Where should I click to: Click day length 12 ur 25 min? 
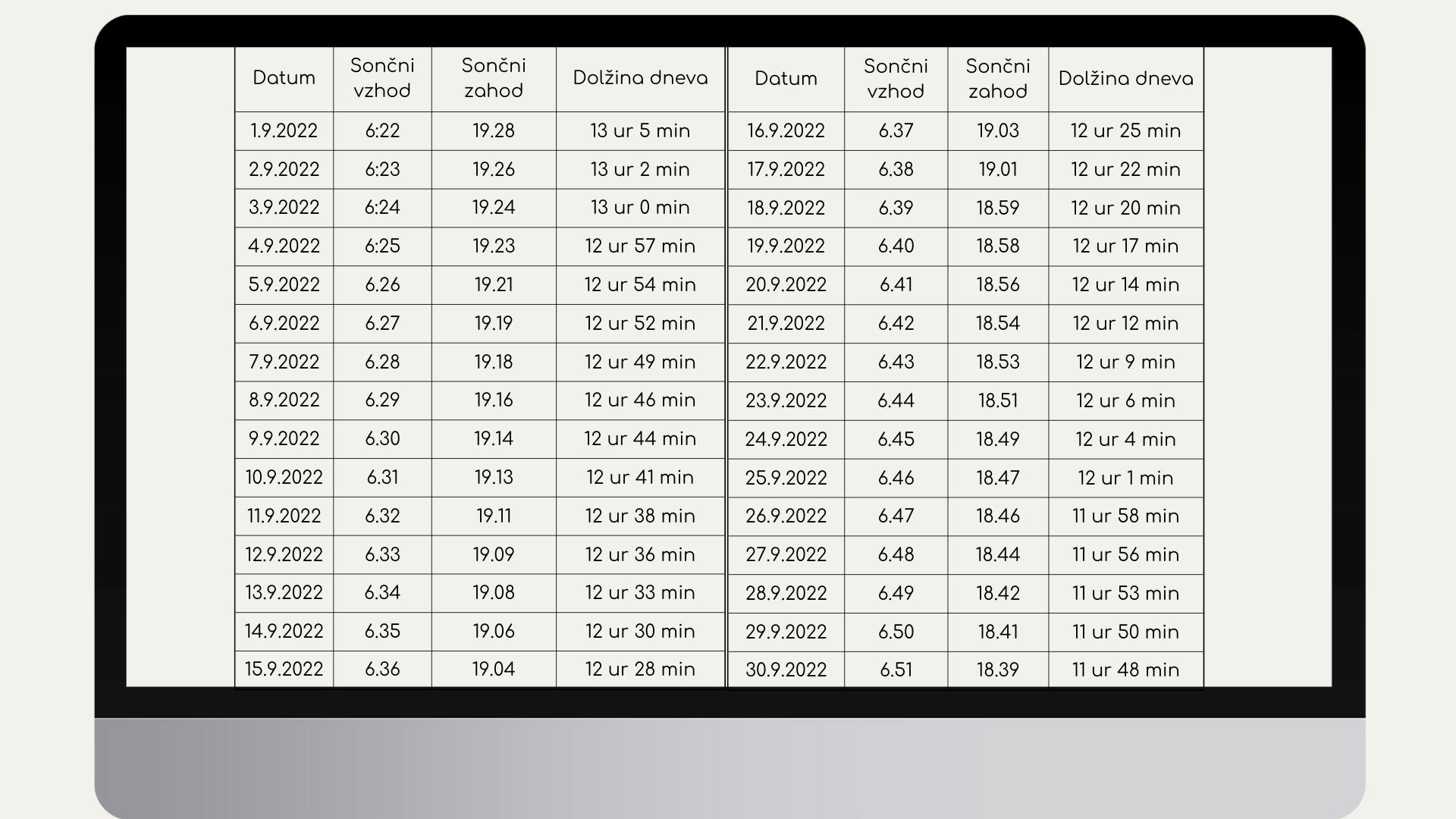[x=1125, y=131]
